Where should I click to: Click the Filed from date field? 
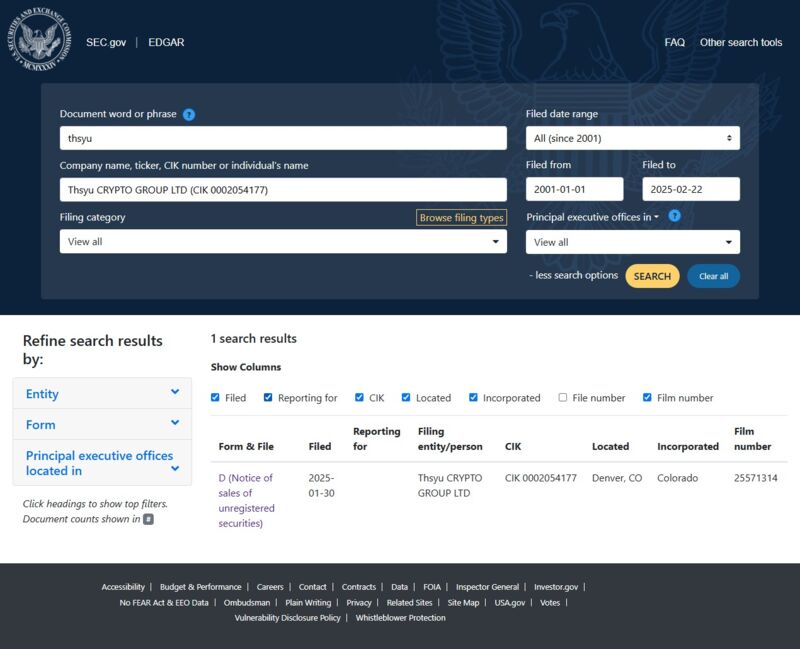click(x=574, y=189)
